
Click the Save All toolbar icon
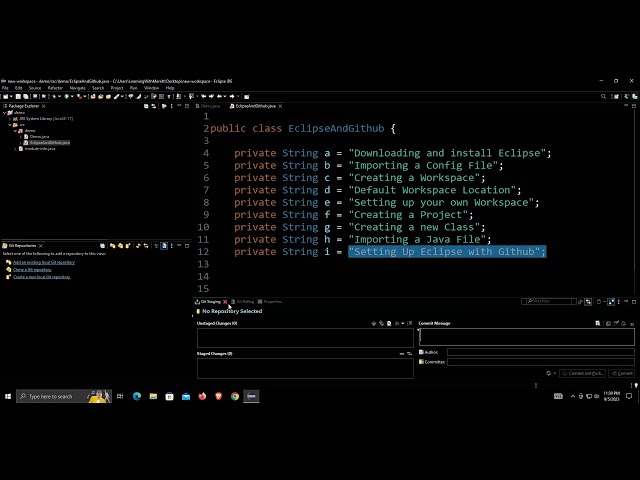tap(25, 97)
